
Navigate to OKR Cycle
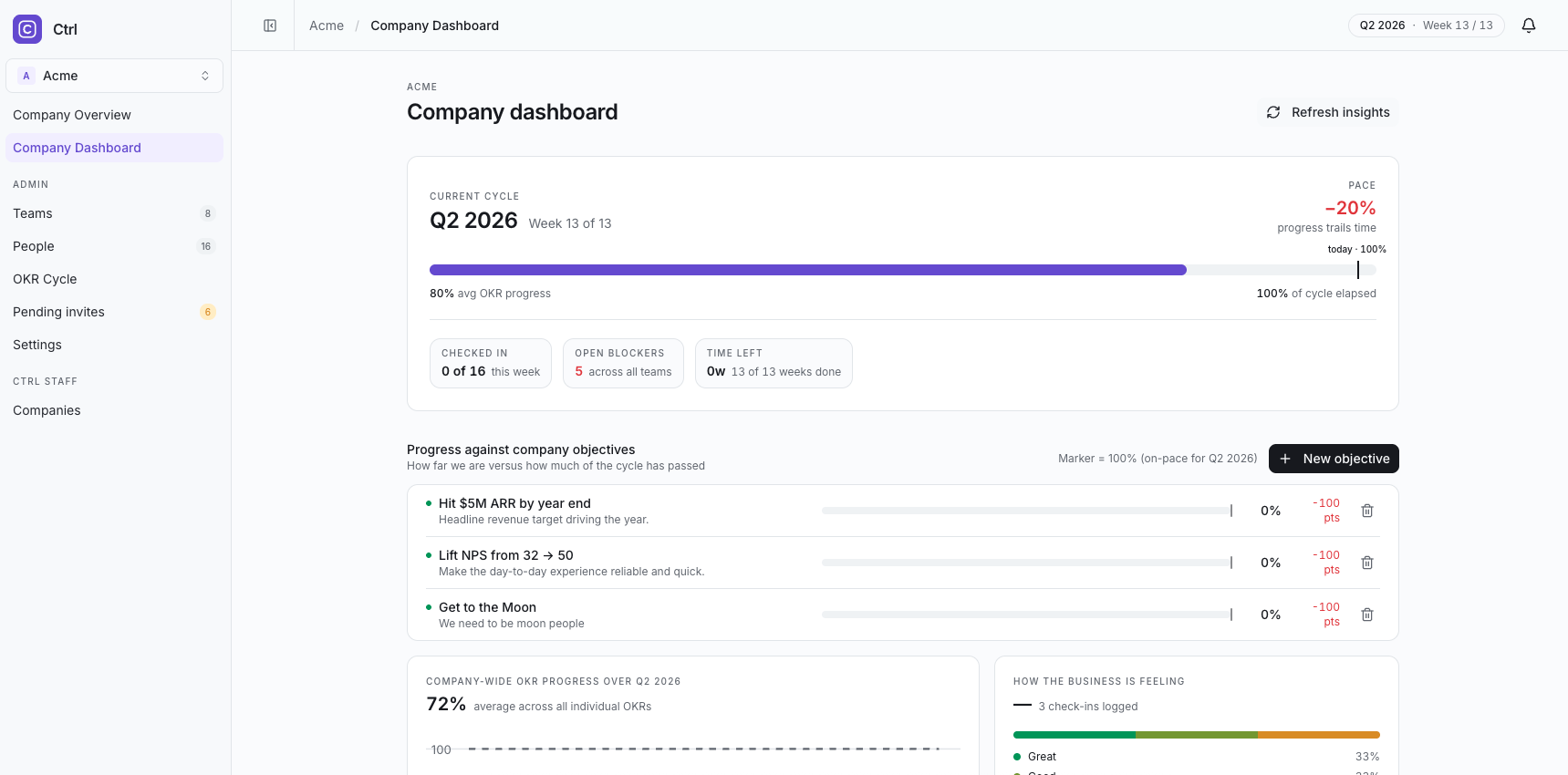pos(114,279)
